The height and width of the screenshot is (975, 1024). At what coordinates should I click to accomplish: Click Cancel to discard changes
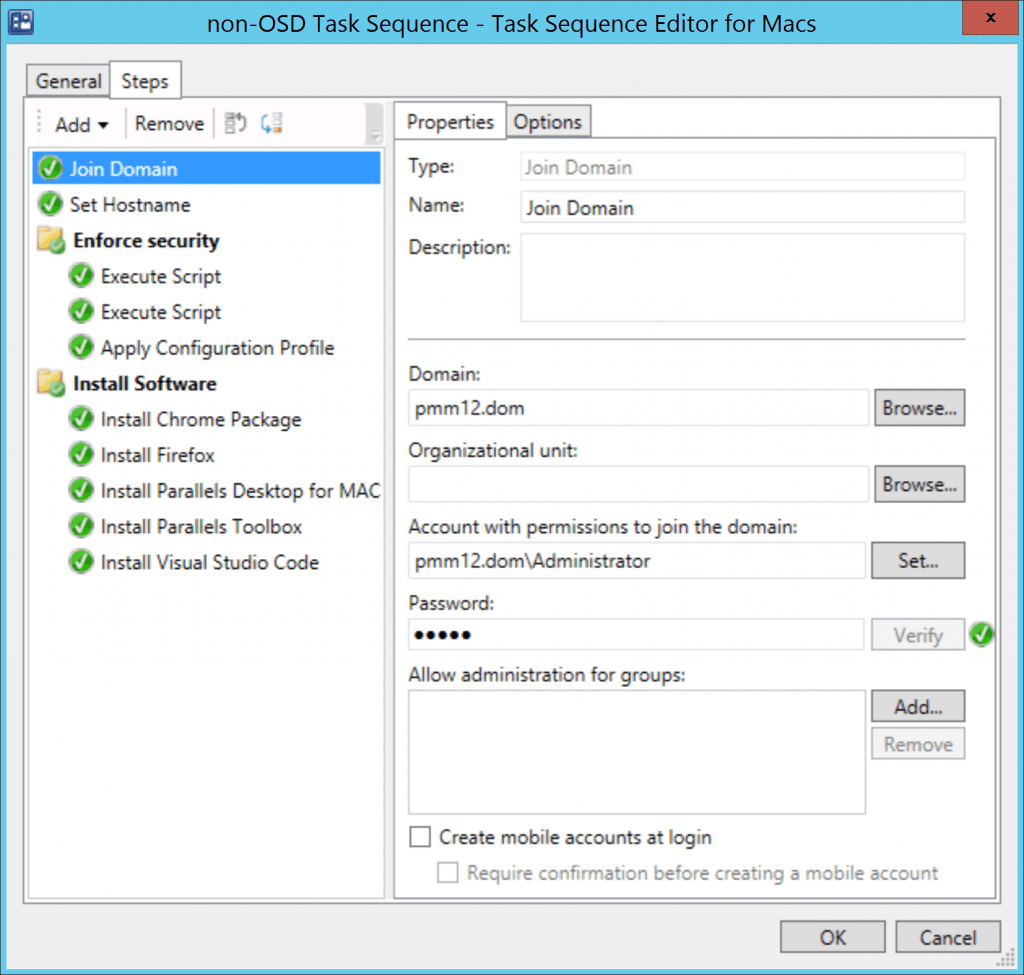click(948, 937)
